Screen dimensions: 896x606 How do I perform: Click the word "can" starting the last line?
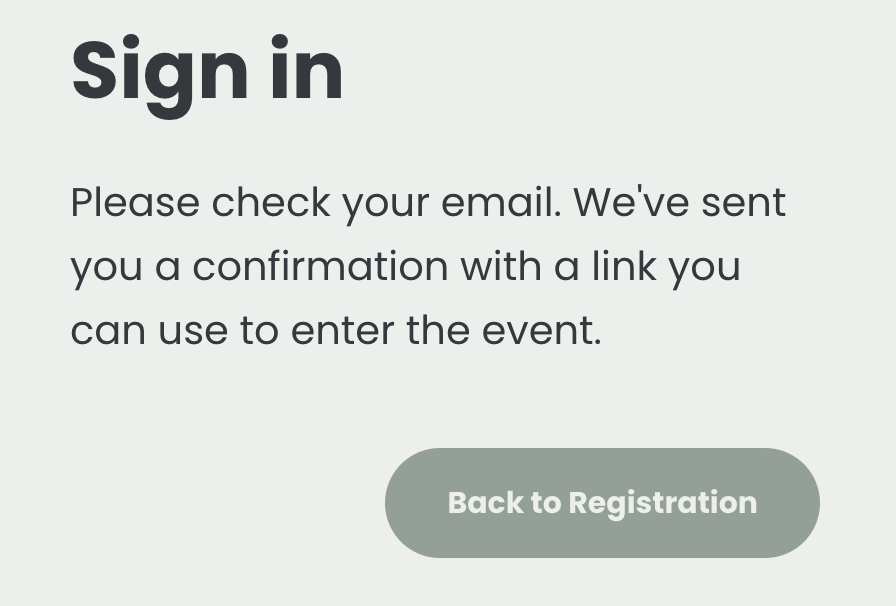[x=108, y=332]
